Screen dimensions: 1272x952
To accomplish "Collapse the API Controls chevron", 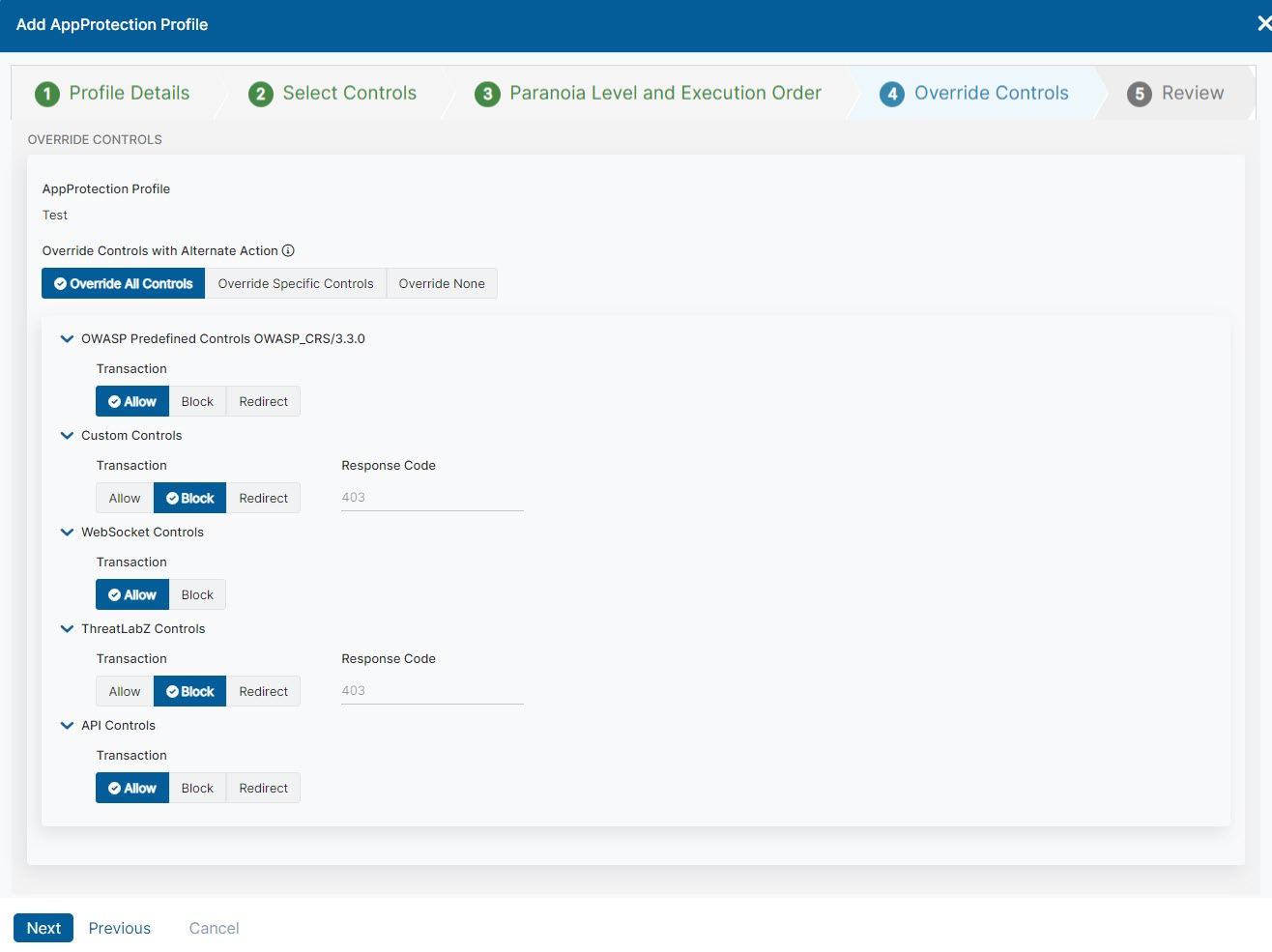I will tap(67, 726).
